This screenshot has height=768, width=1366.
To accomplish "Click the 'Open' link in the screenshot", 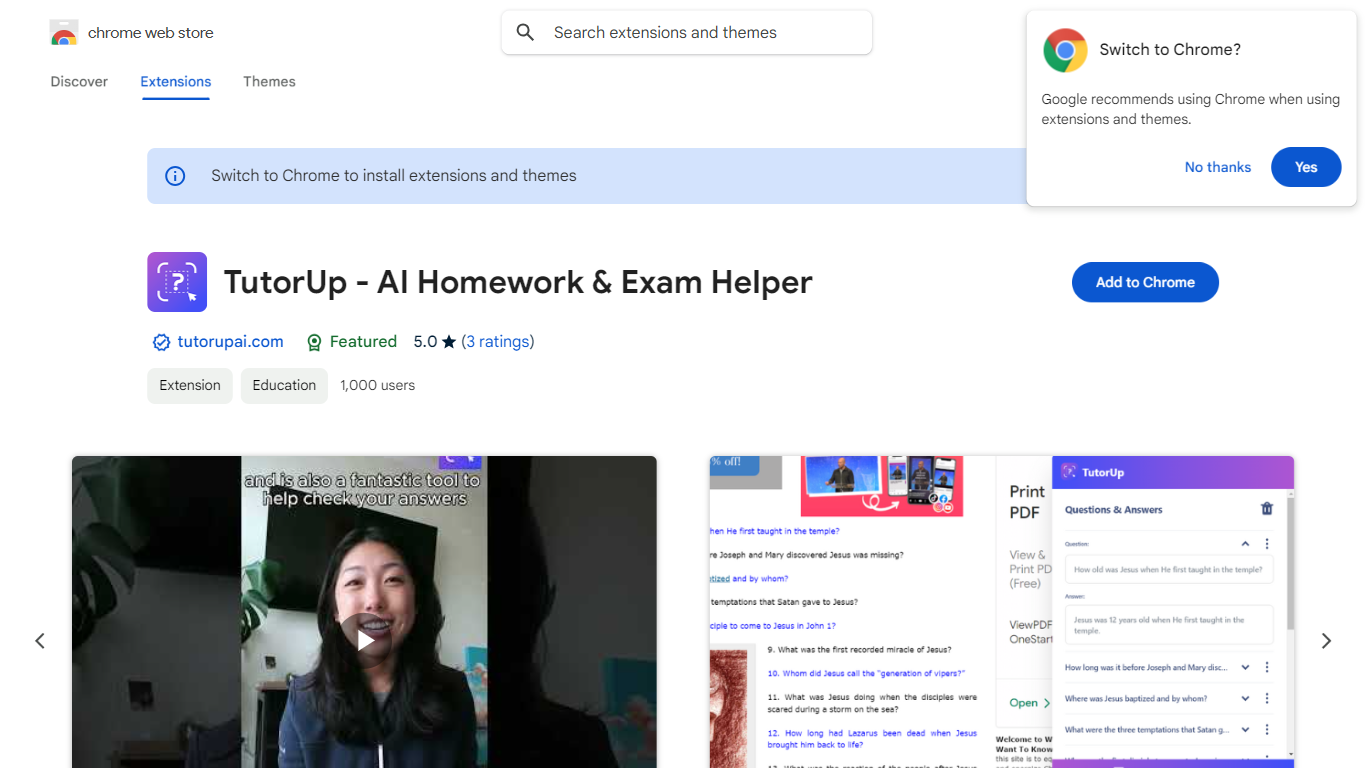I will [x=1030, y=703].
